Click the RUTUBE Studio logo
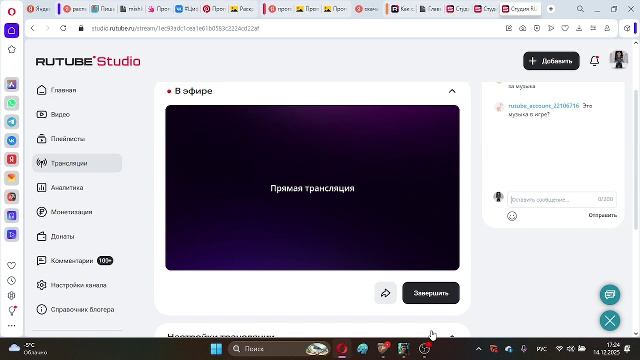Screen dimensions: 640x360 point(88,61)
